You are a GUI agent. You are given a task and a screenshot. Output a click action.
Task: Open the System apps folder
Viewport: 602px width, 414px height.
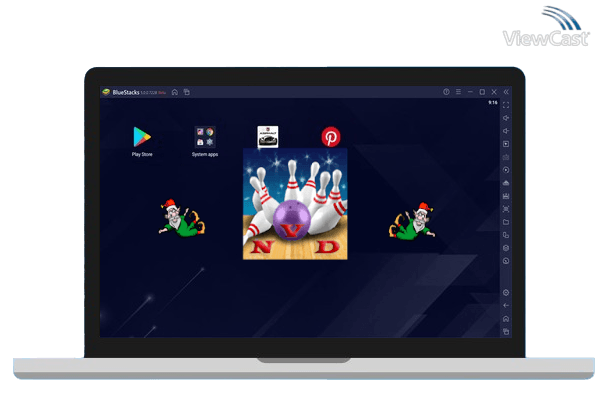point(205,137)
